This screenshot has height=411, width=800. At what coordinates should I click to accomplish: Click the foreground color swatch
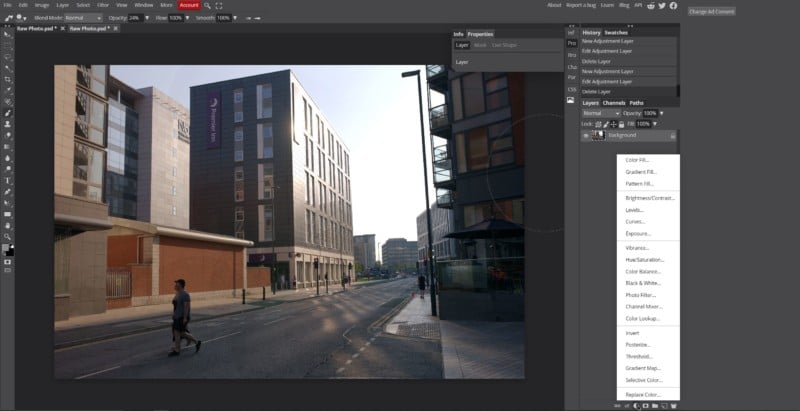click(x=6, y=247)
